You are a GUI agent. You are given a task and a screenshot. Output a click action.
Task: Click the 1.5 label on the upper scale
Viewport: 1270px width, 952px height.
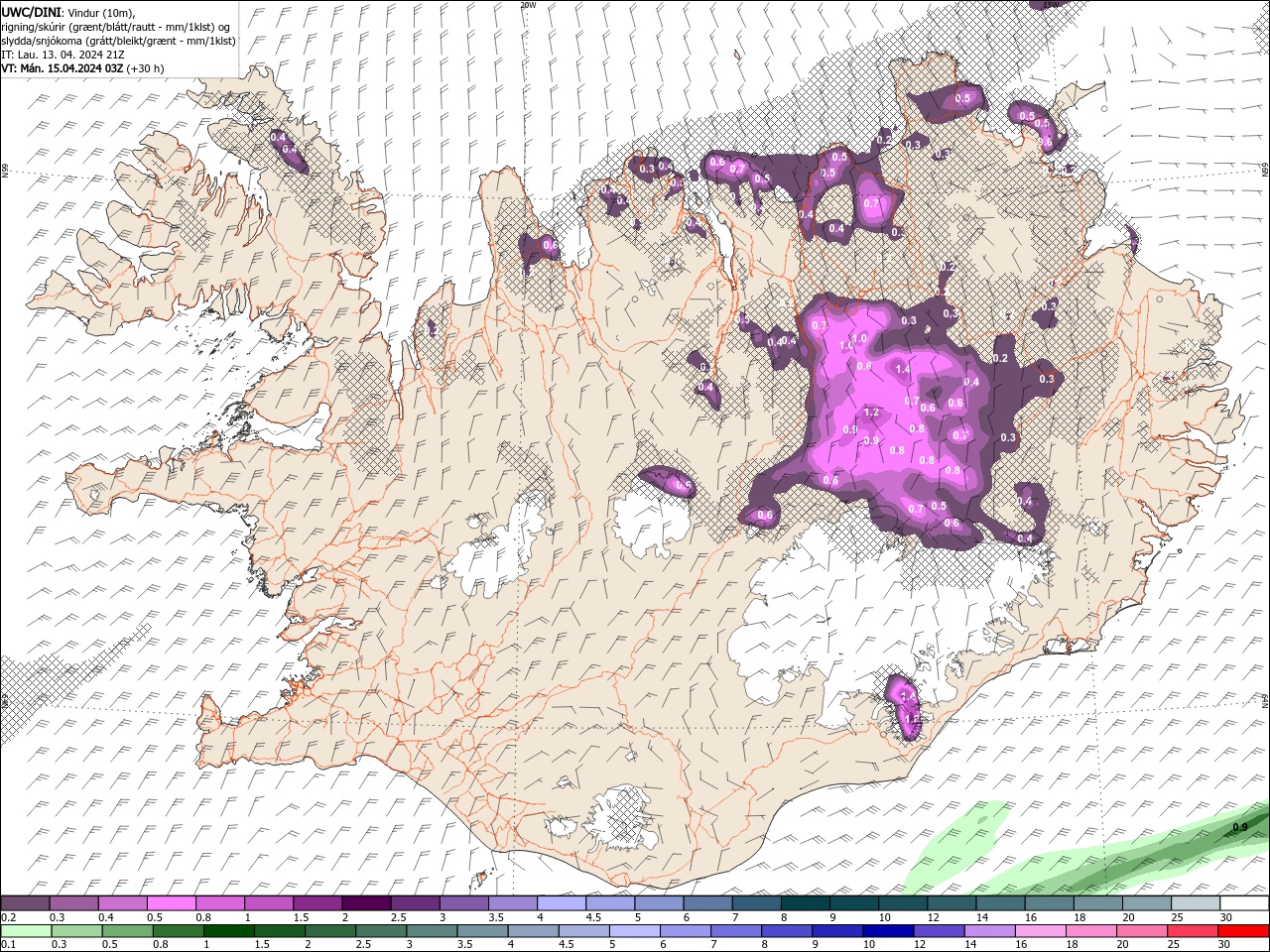301,917
